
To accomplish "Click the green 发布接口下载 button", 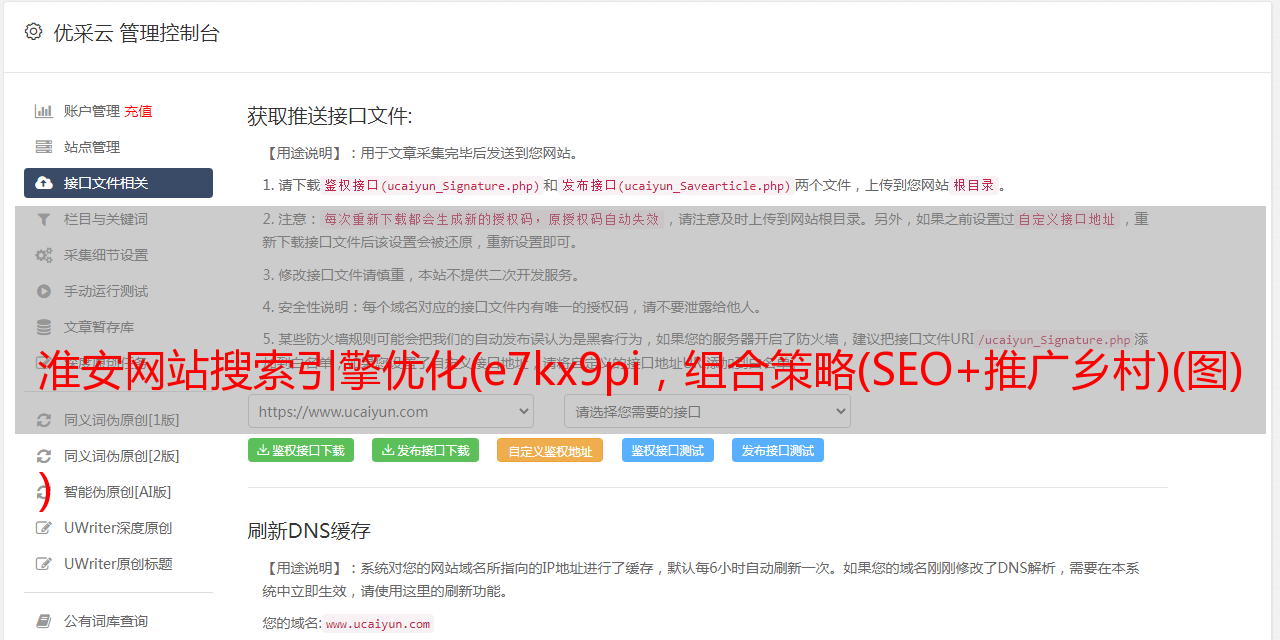I will 425,450.
